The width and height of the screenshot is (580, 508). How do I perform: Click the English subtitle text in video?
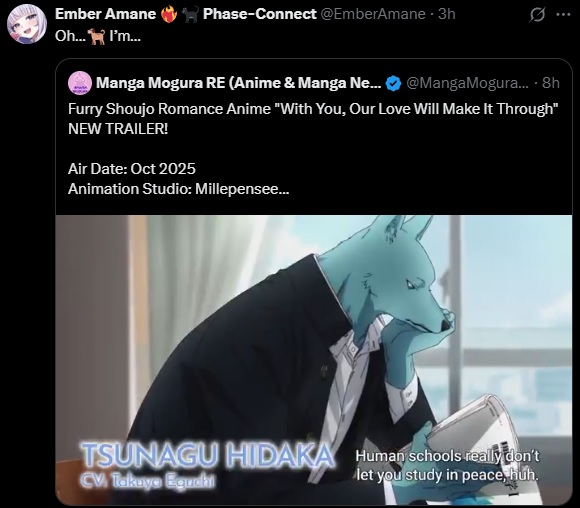pos(447,465)
